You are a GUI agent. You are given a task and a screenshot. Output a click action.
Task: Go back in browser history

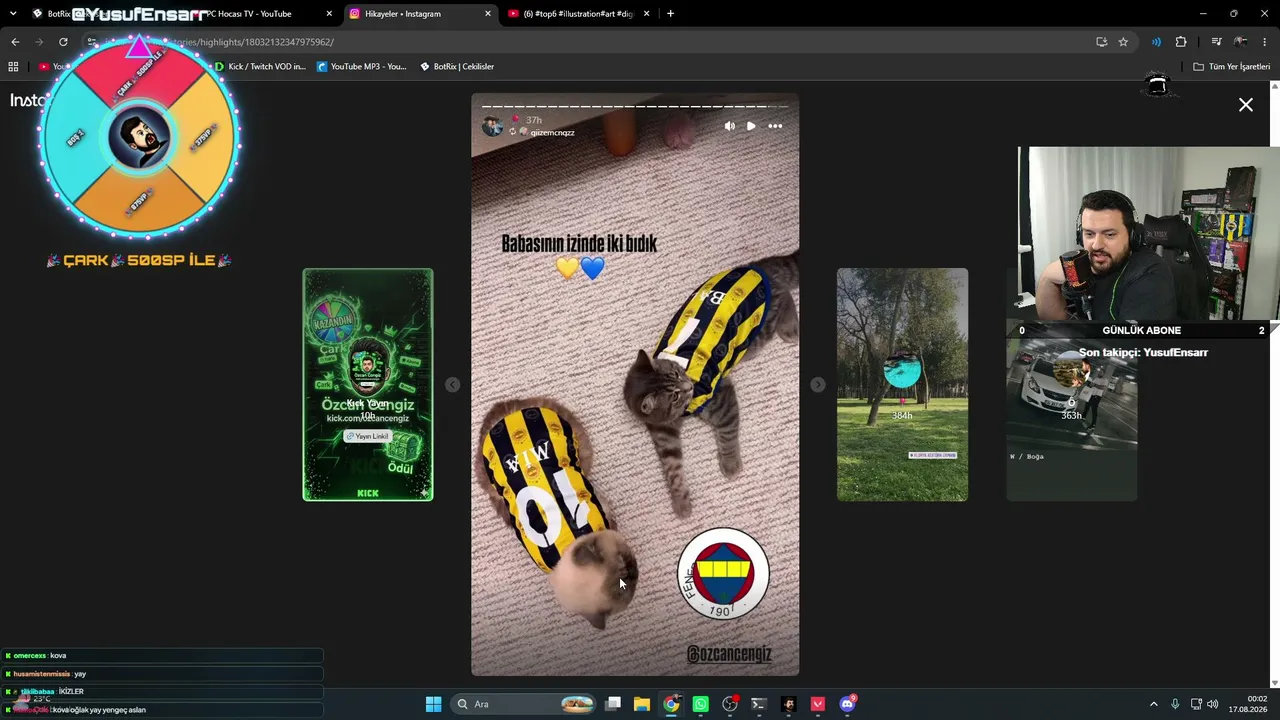15,42
